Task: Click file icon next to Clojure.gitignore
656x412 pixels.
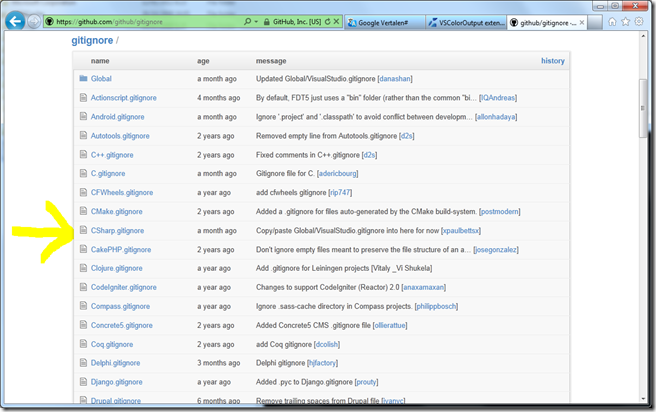Action: point(83,268)
